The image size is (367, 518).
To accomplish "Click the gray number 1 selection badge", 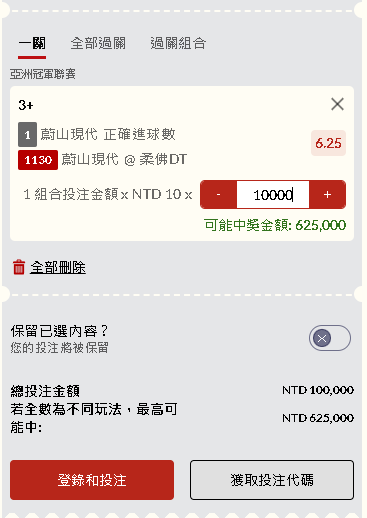I will point(27,135).
